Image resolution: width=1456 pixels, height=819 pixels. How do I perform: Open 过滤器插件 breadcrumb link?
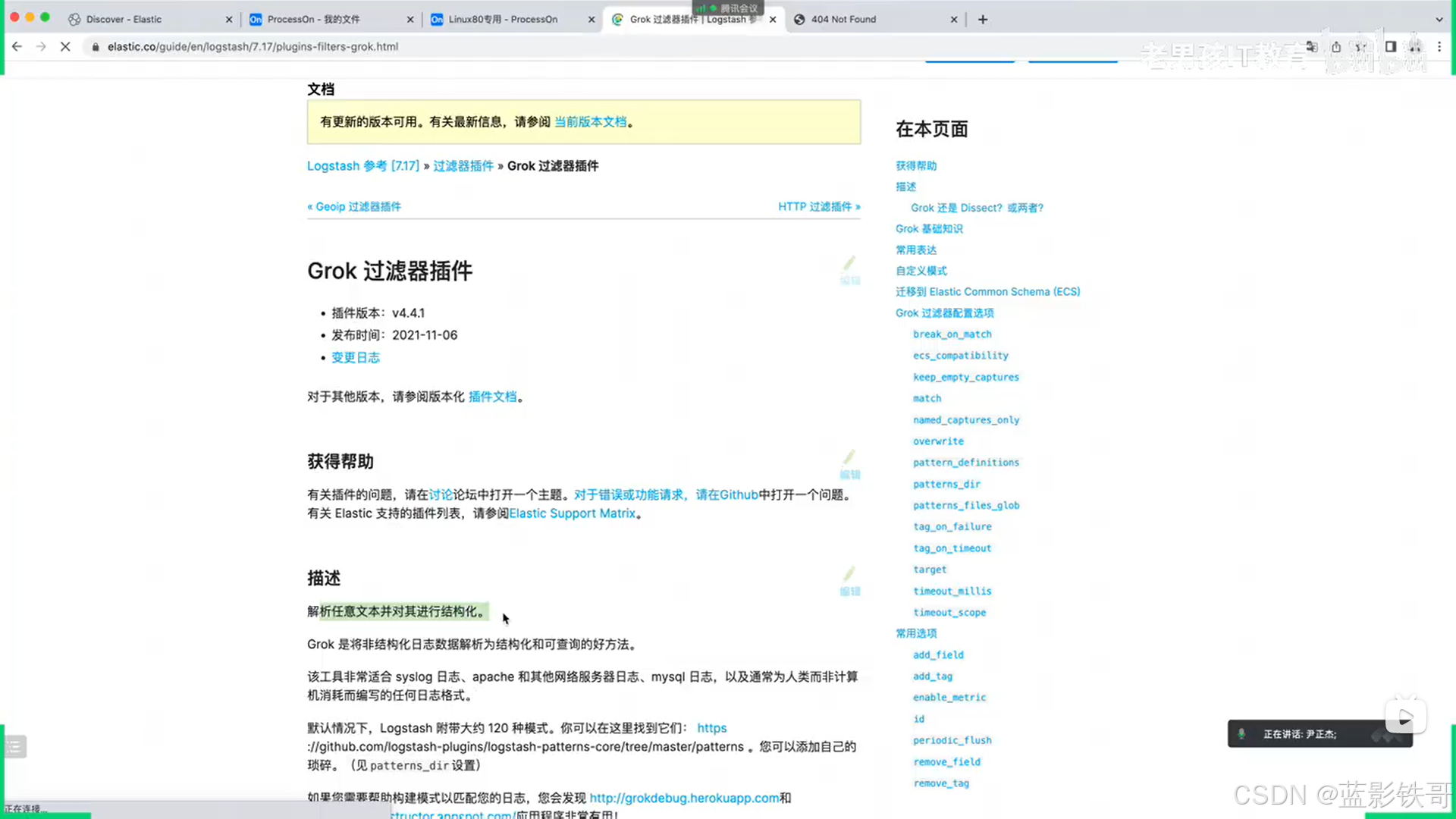click(x=463, y=165)
